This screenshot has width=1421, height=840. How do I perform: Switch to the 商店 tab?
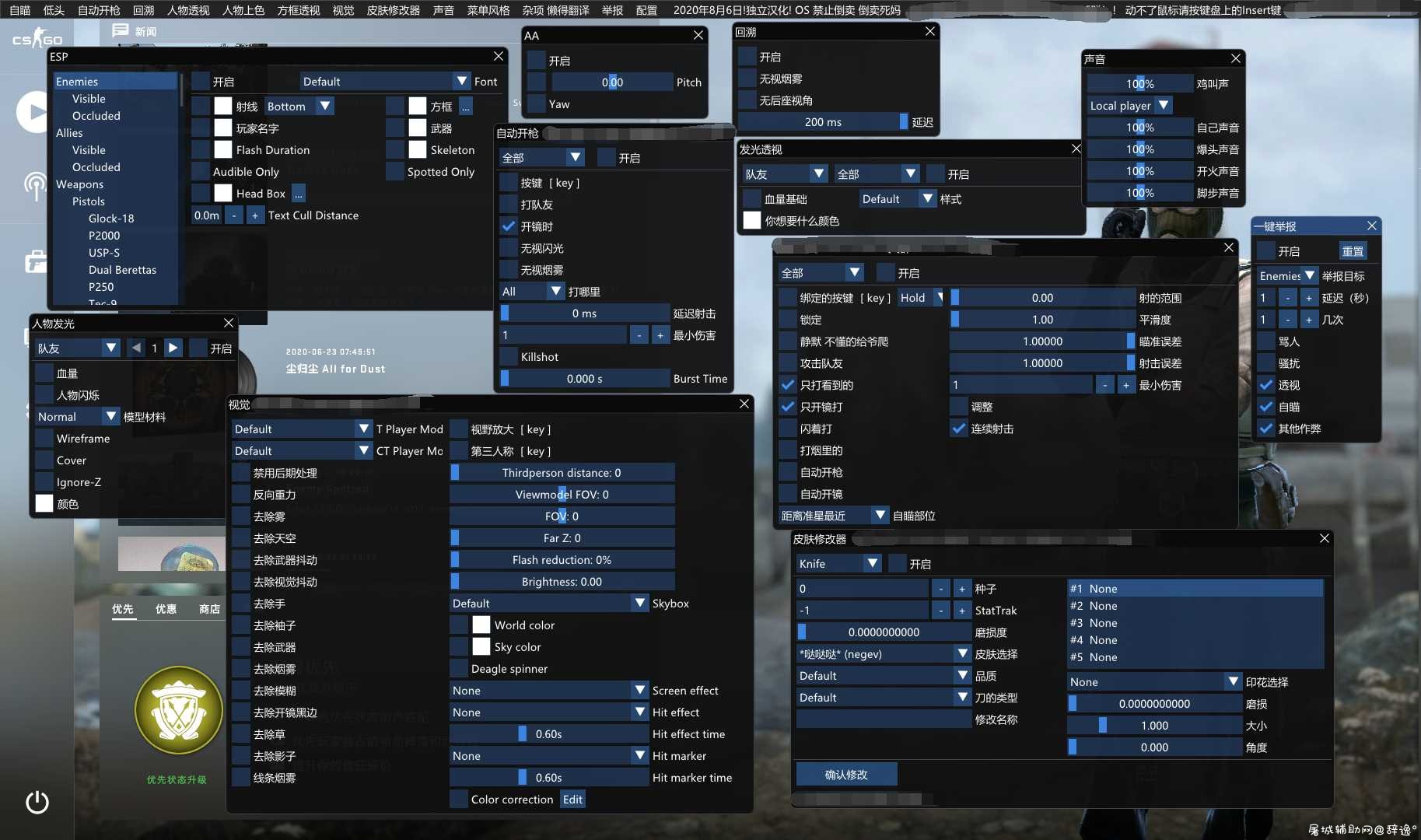tap(209, 609)
